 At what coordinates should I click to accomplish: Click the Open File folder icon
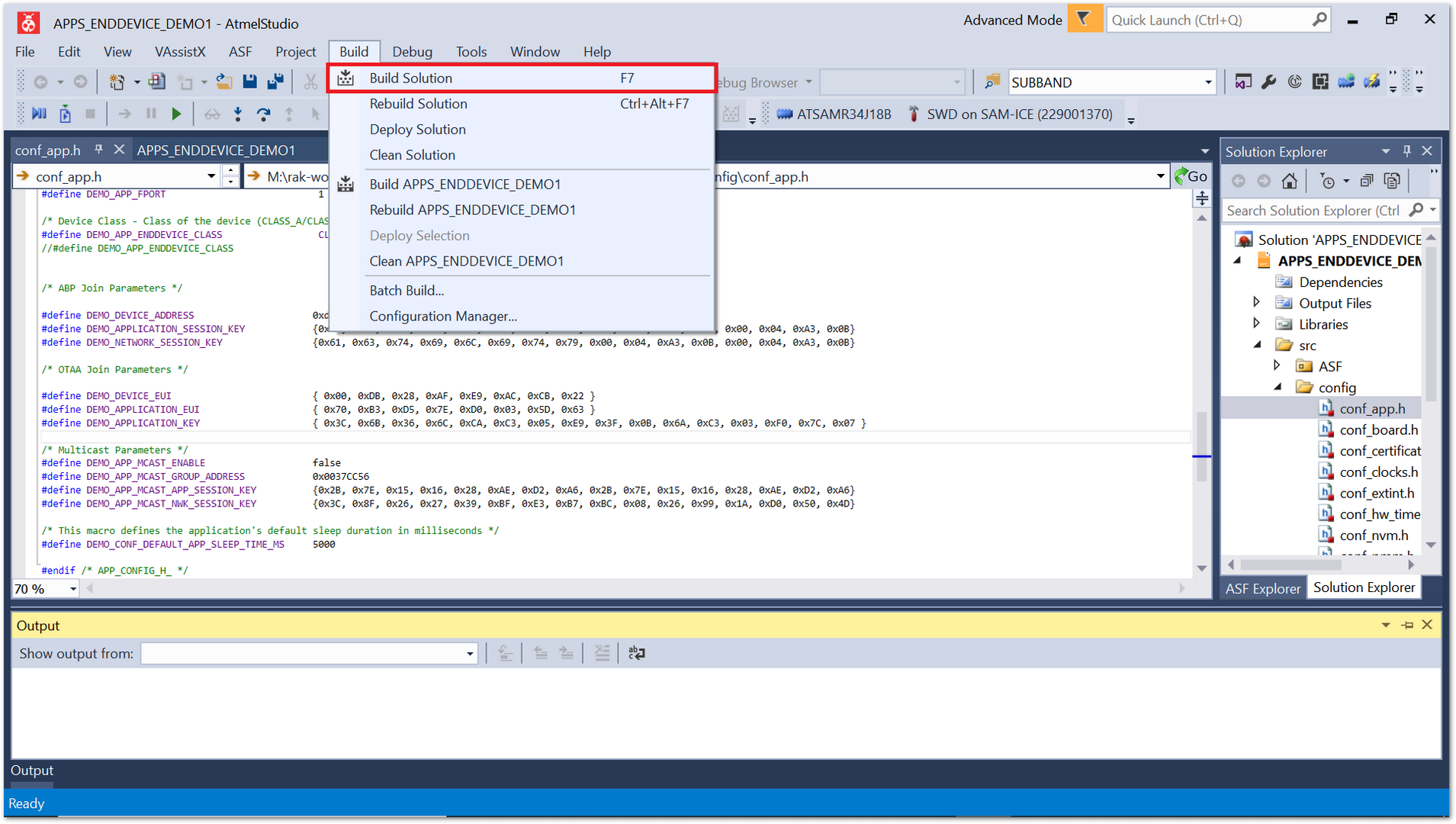pos(224,82)
